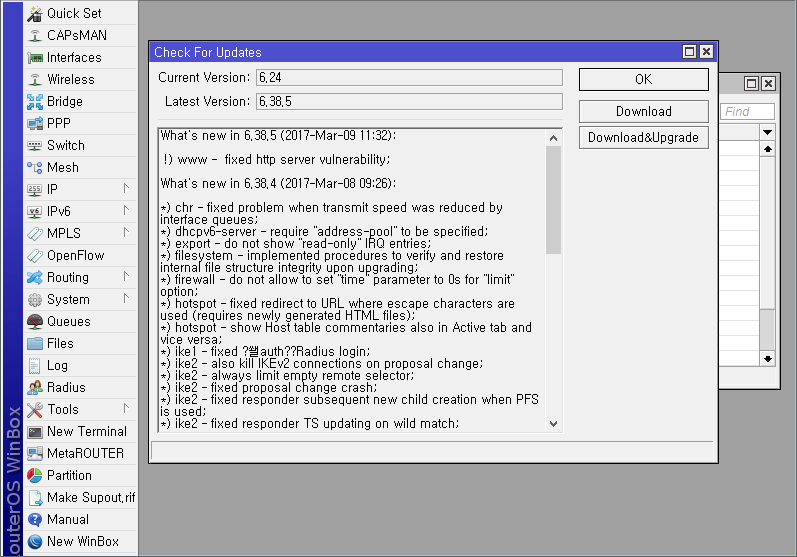The width and height of the screenshot is (797, 557).
Task: Click changelog scroll down arrow
Action: [x=554, y=424]
